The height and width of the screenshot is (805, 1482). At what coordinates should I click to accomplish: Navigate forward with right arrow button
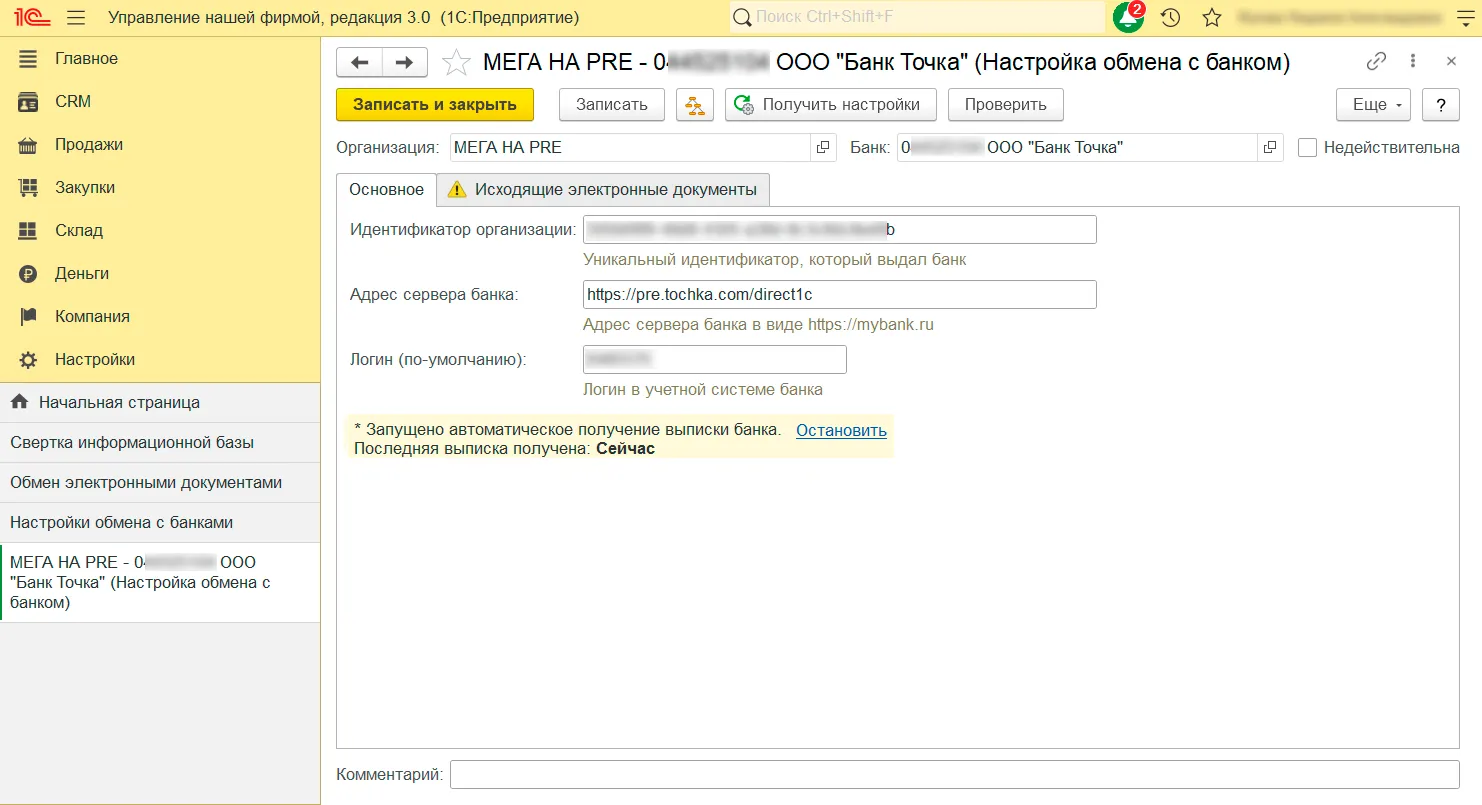tap(404, 62)
